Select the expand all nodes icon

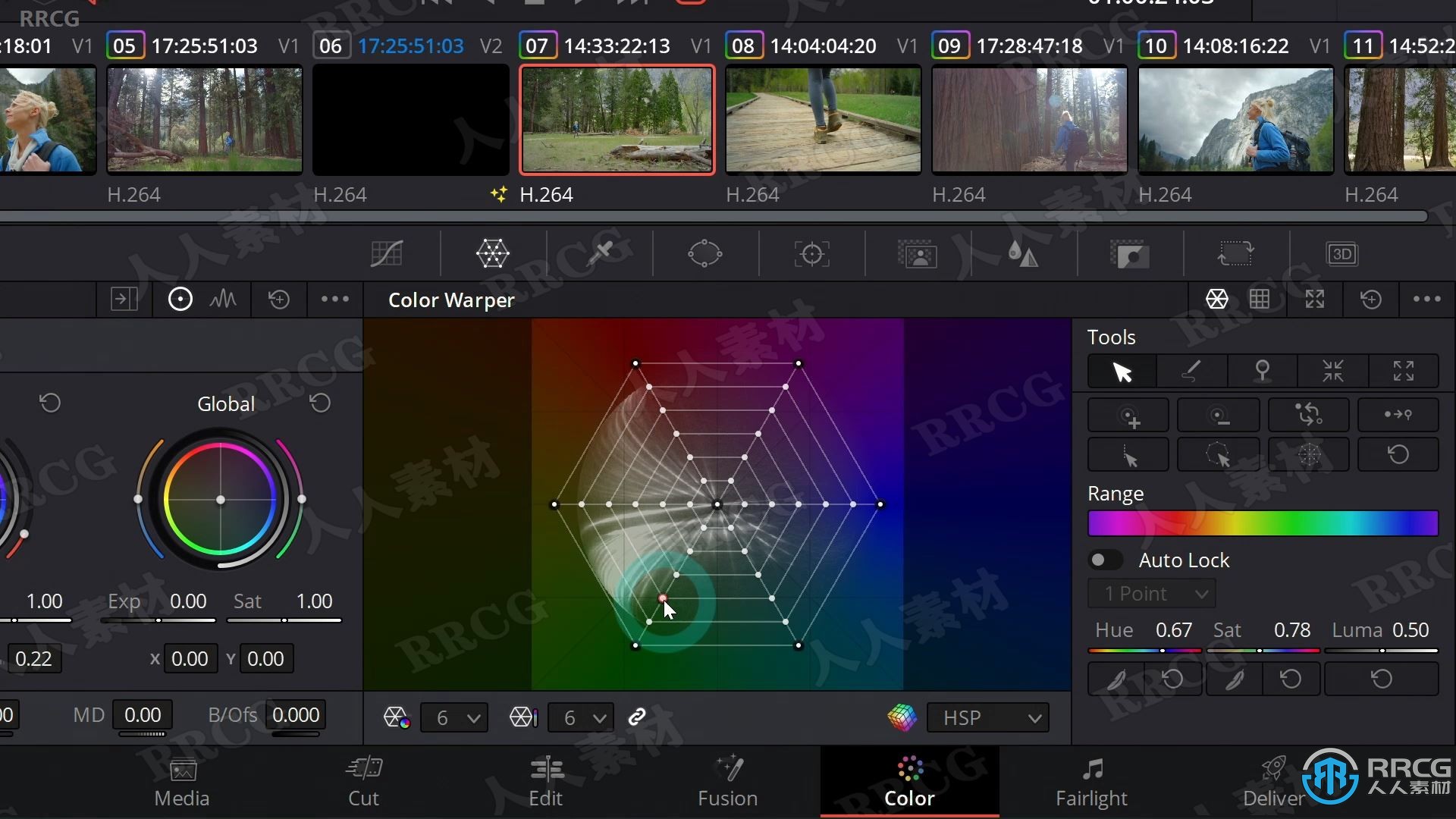(x=1400, y=371)
